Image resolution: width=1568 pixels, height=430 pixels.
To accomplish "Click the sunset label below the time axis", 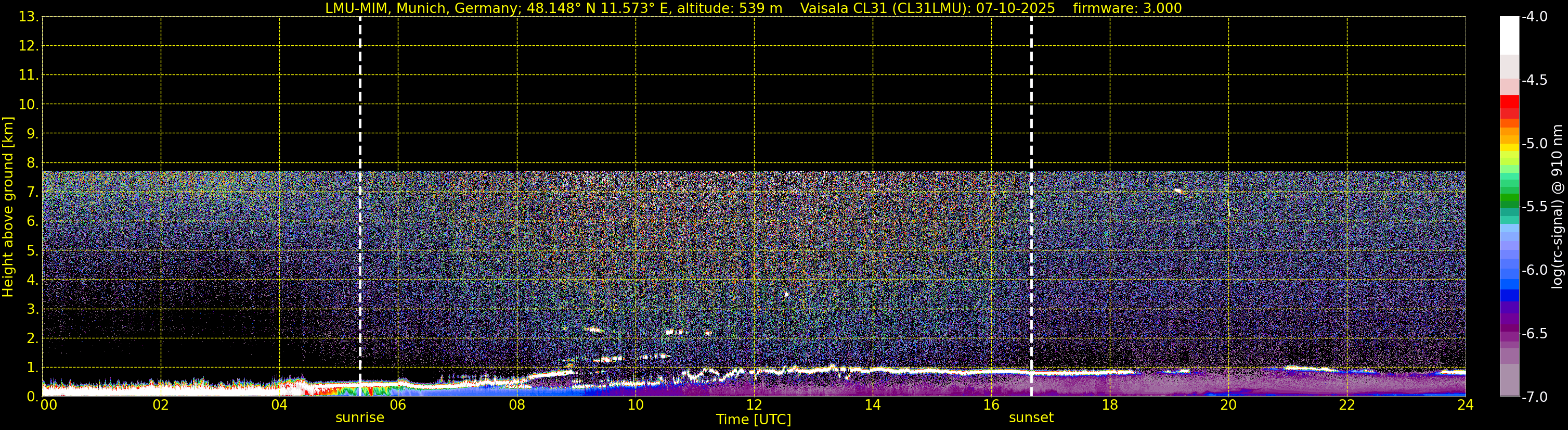I will pos(1031,418).
